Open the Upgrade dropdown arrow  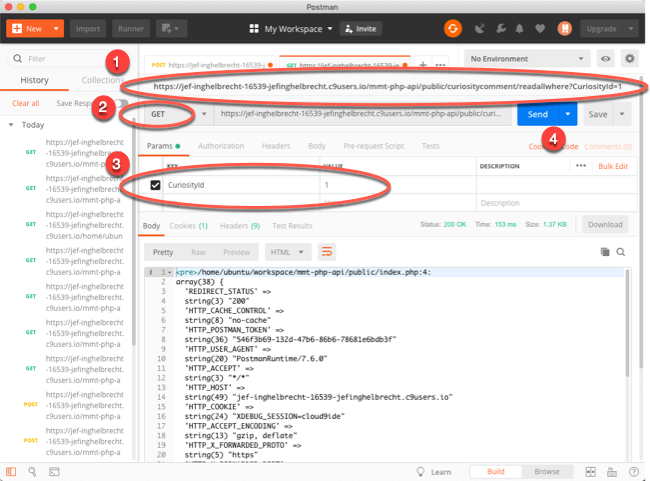631,29
